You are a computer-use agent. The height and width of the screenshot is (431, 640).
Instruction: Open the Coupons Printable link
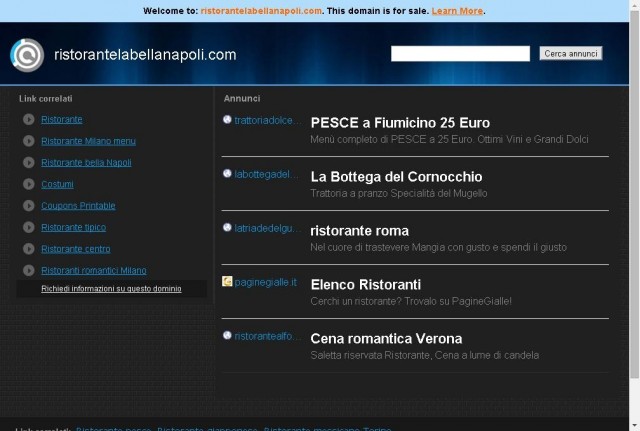(x=78, y=206)
